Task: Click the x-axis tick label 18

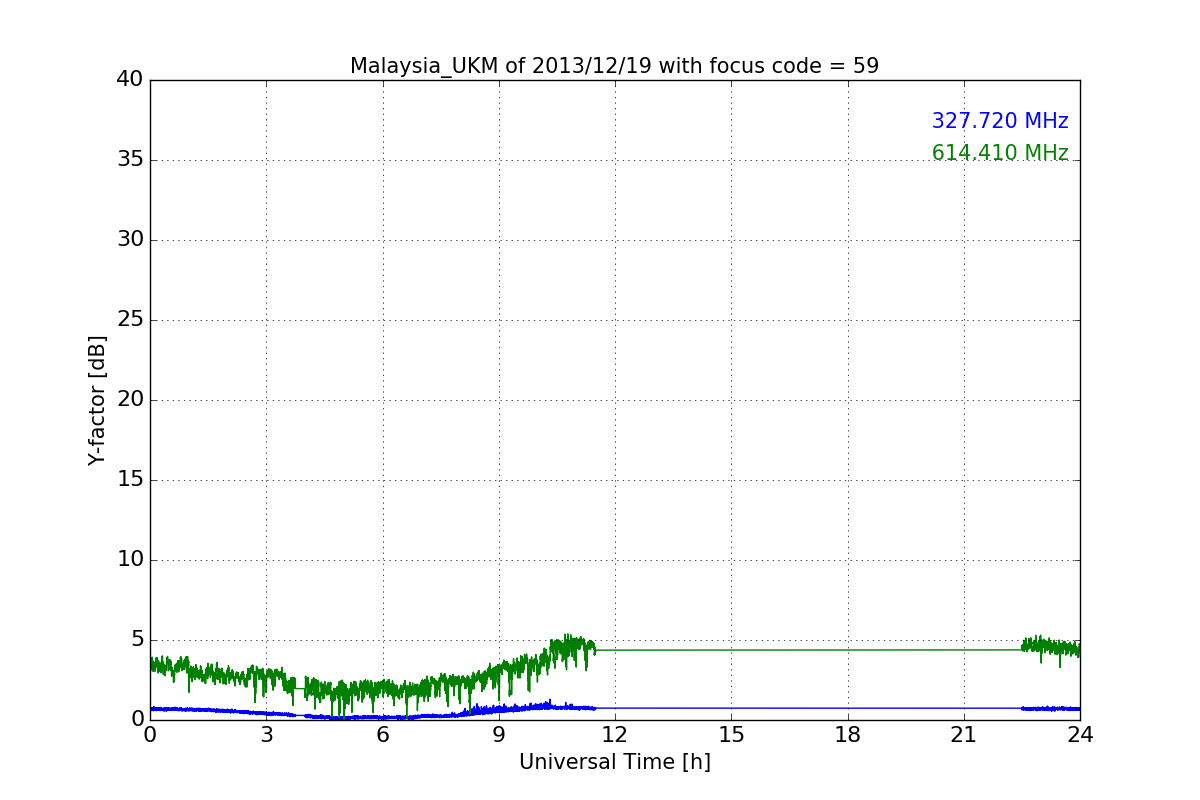Action: pyautogui.click(x=848, y=735)
